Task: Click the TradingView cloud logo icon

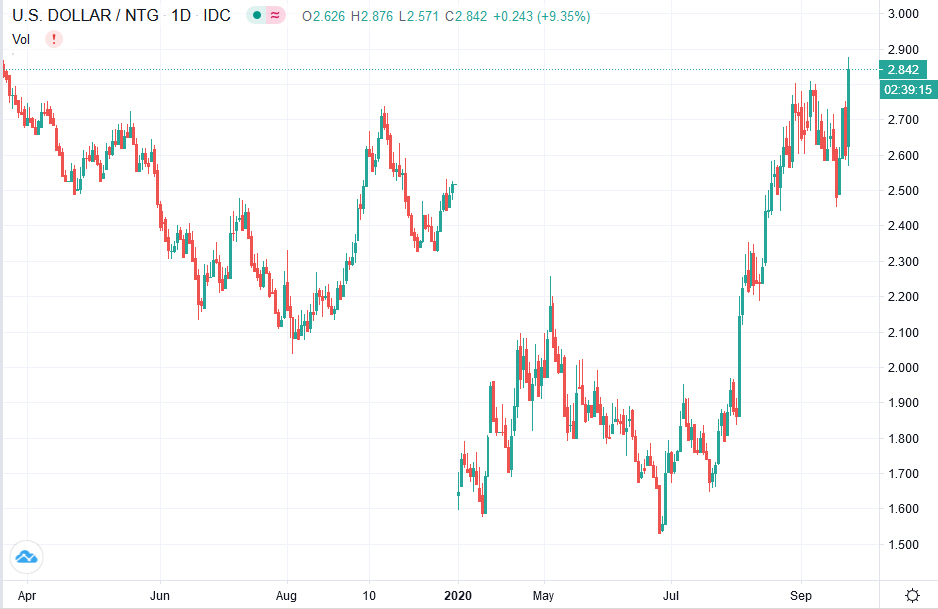Action: [x=25, y=558]
